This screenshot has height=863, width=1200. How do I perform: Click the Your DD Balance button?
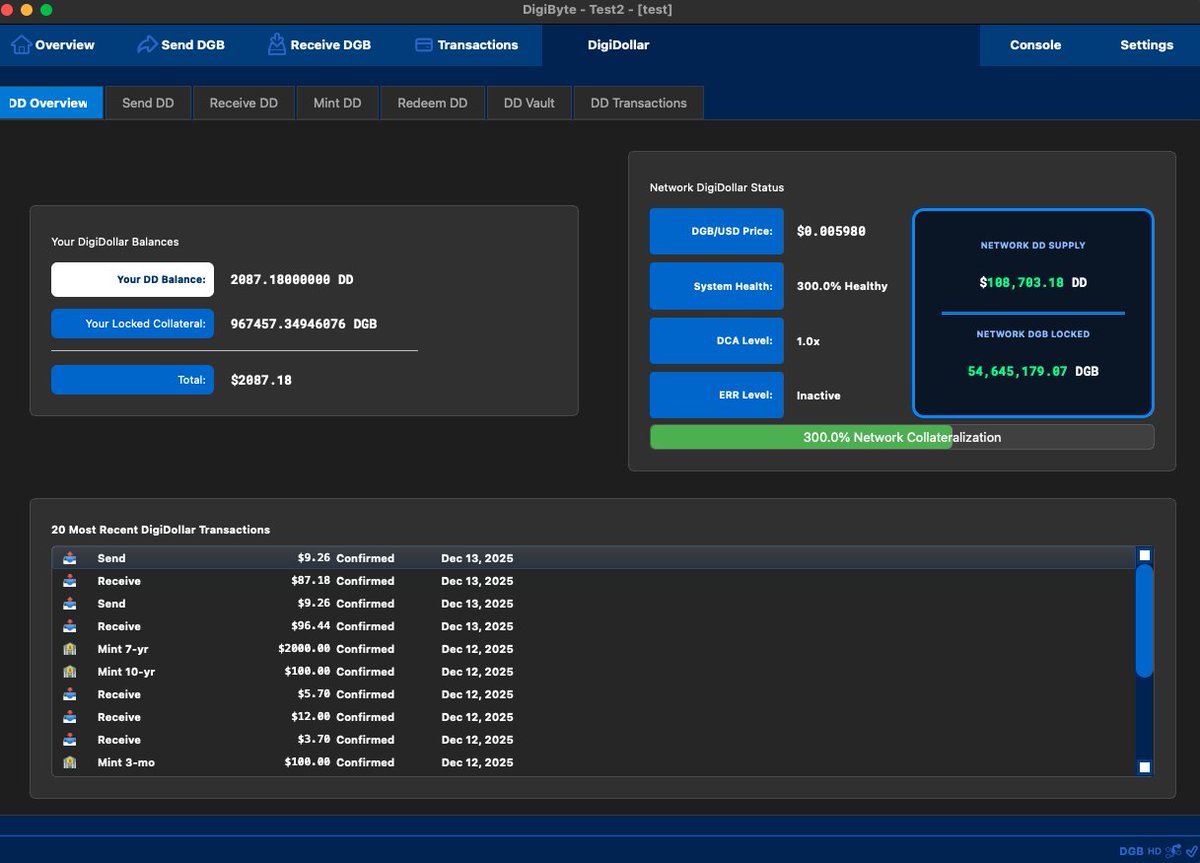pyautogui.click(x=132, y=280)
